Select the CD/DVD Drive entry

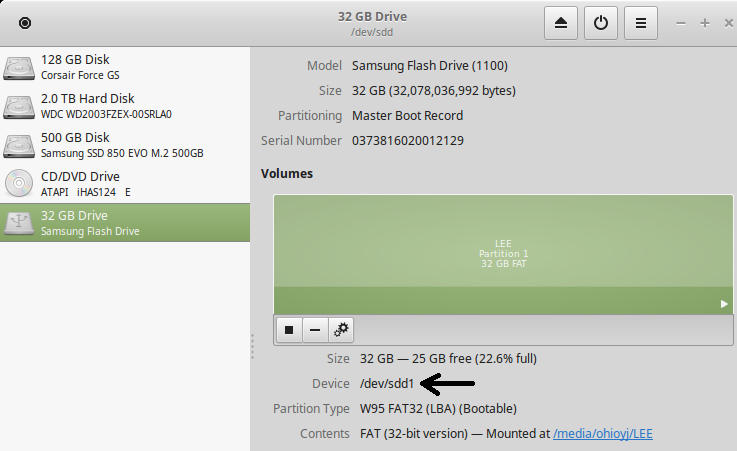tap(125, 184)
